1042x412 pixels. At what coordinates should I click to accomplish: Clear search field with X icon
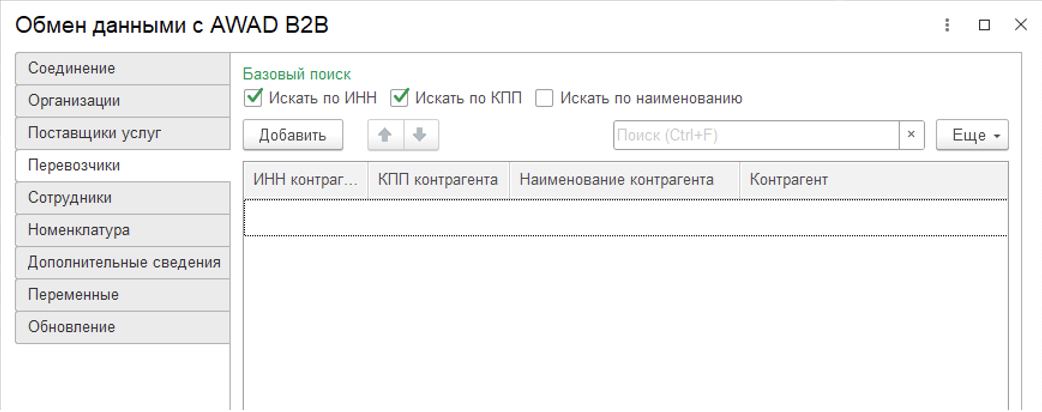click(x=911, y=135)
